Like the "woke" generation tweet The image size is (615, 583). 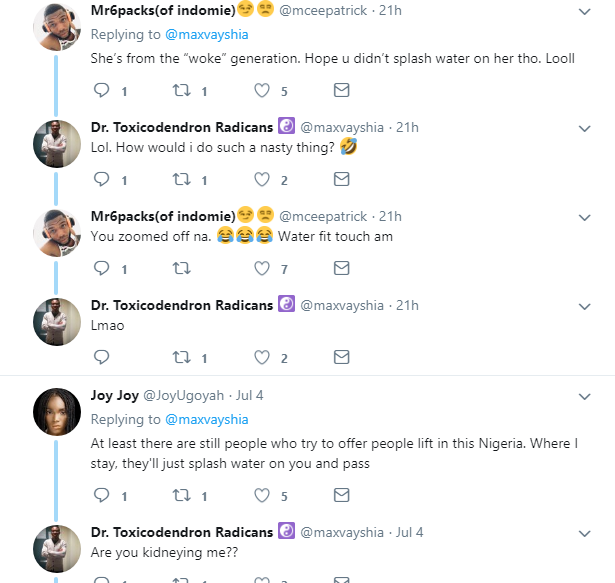pos(262,91)
